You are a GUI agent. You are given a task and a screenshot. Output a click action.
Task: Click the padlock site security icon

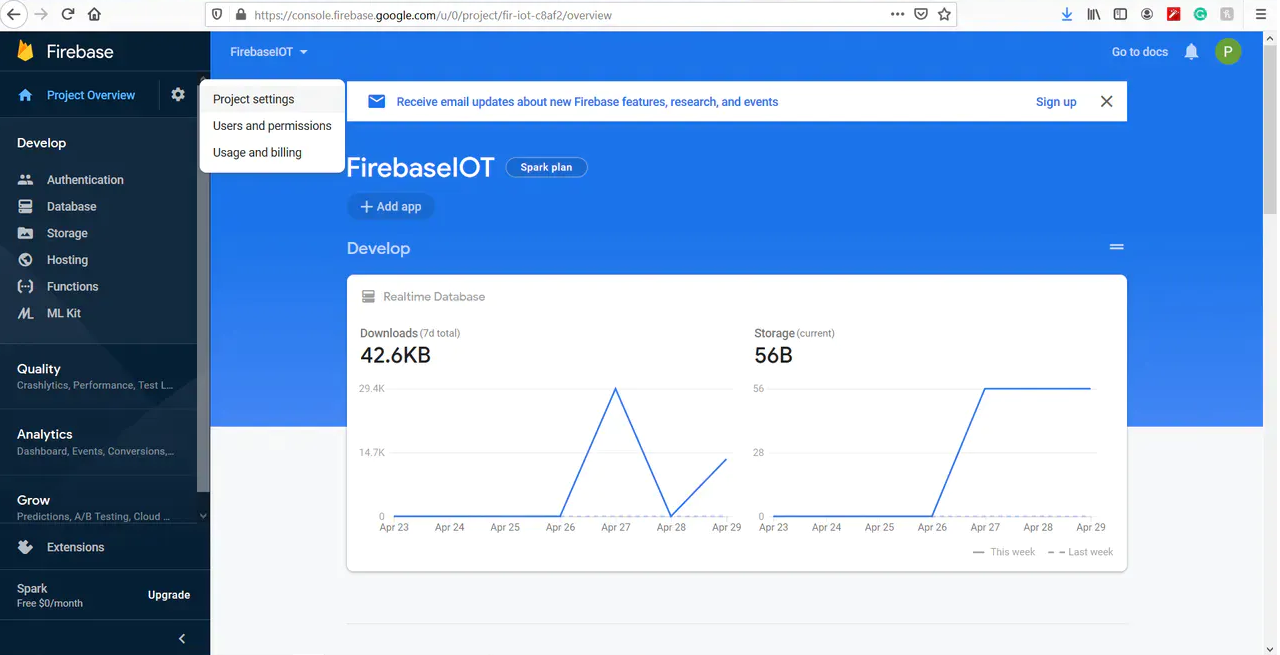240,15
